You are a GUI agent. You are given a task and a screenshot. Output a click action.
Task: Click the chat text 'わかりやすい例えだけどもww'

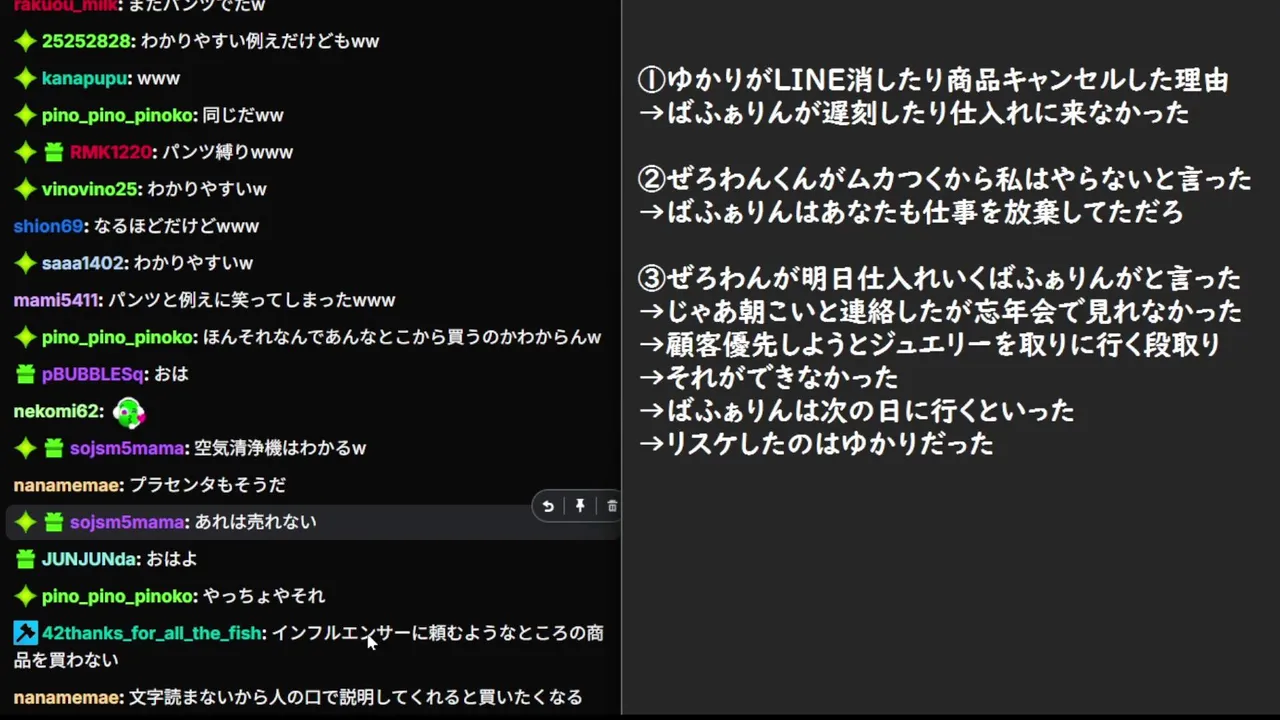tap(260, 41)
